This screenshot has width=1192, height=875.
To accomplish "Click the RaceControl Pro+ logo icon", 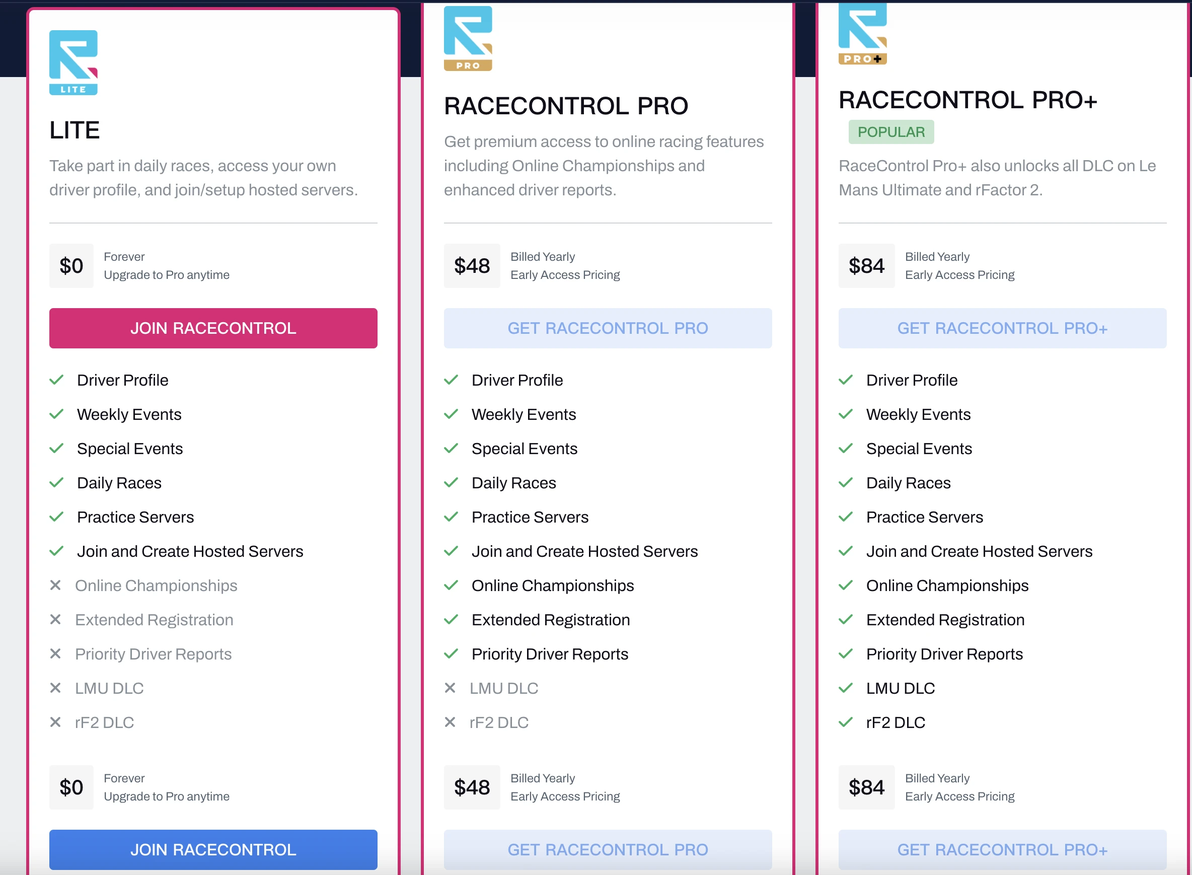I will [862, 34].
